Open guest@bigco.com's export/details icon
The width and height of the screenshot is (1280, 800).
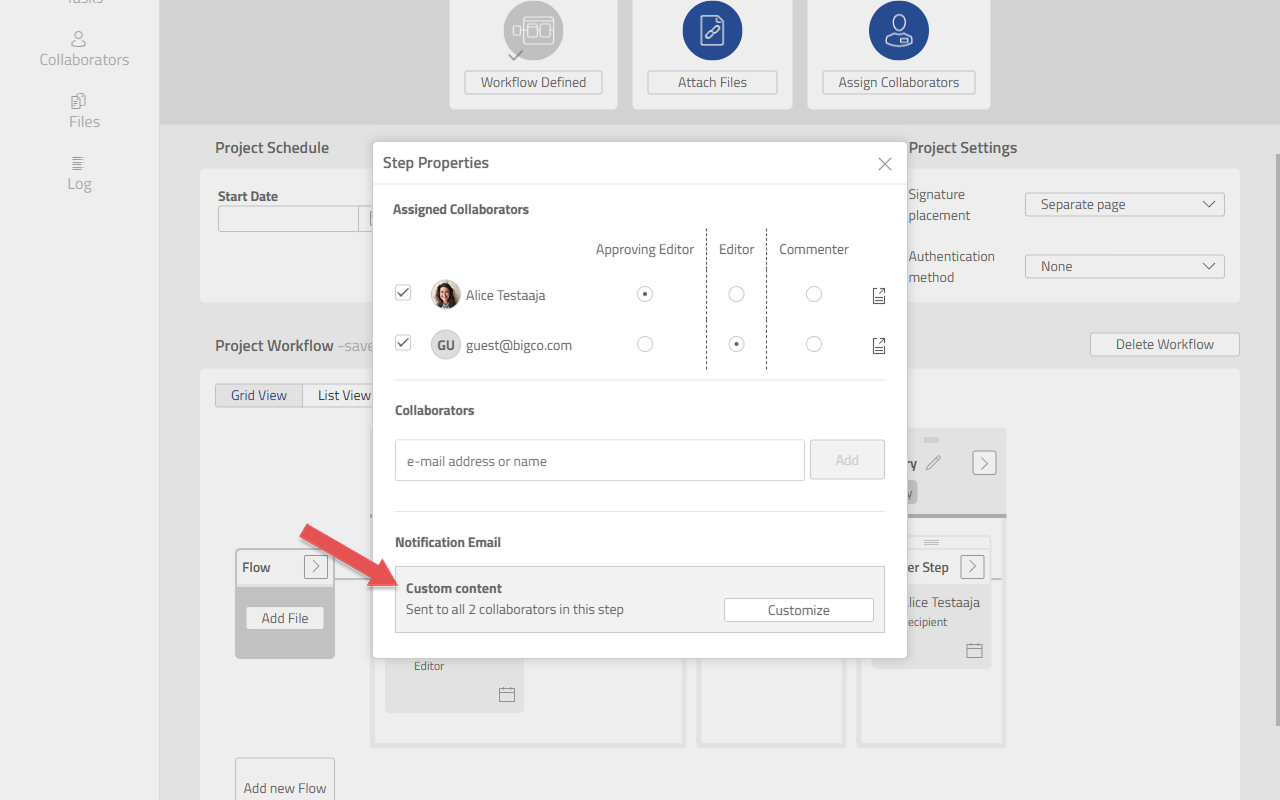point(879,345)
